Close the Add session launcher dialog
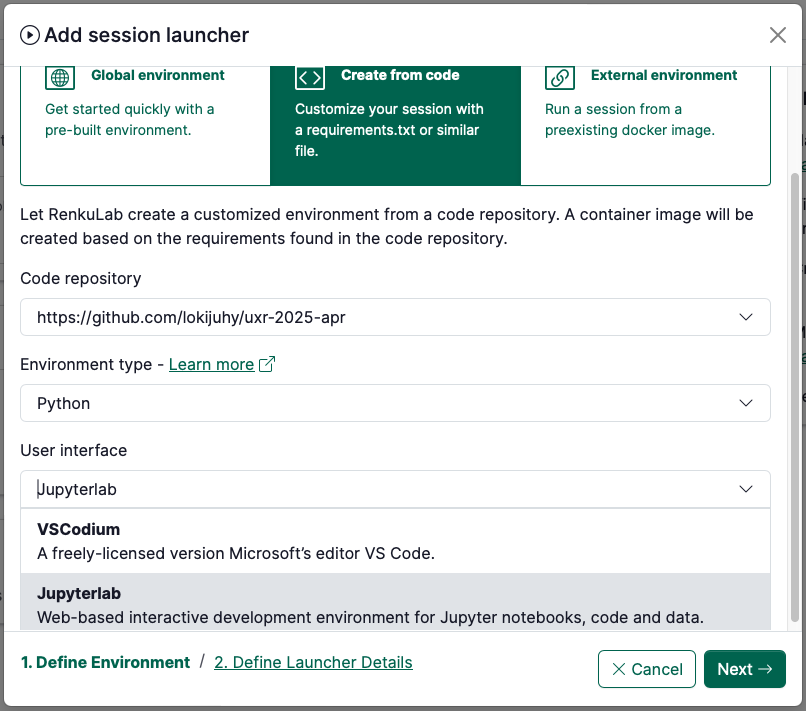Screen dimensions: 806x711 (x=777, y=35)
